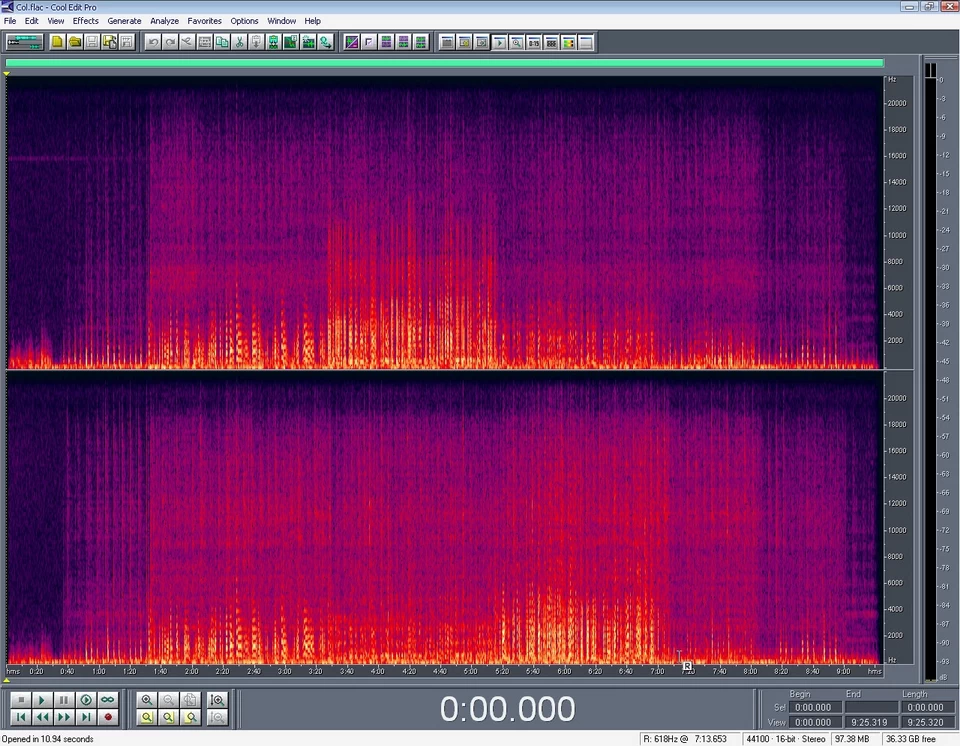The image size is (960, 746).
Task: Open the Effects menu
Action: [85, 21]
